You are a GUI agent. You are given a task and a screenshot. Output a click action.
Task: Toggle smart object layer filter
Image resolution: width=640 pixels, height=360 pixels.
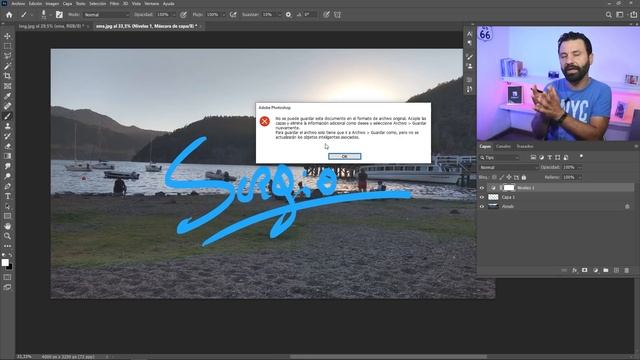(x=566, y=157)
